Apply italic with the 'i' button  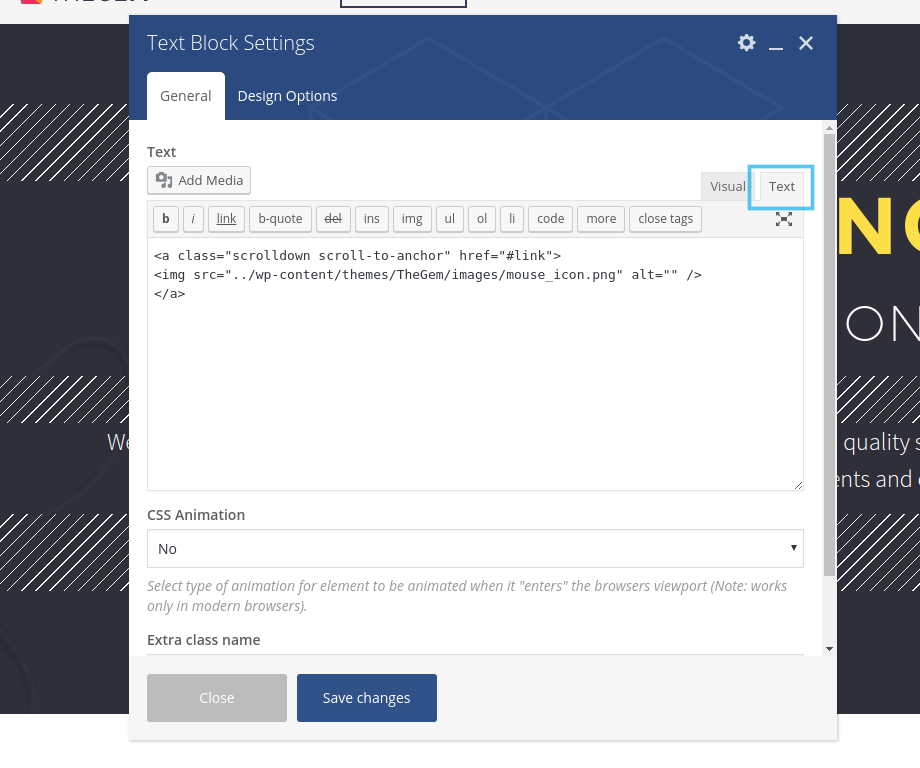pyautogui.click(x=193, y=219)
